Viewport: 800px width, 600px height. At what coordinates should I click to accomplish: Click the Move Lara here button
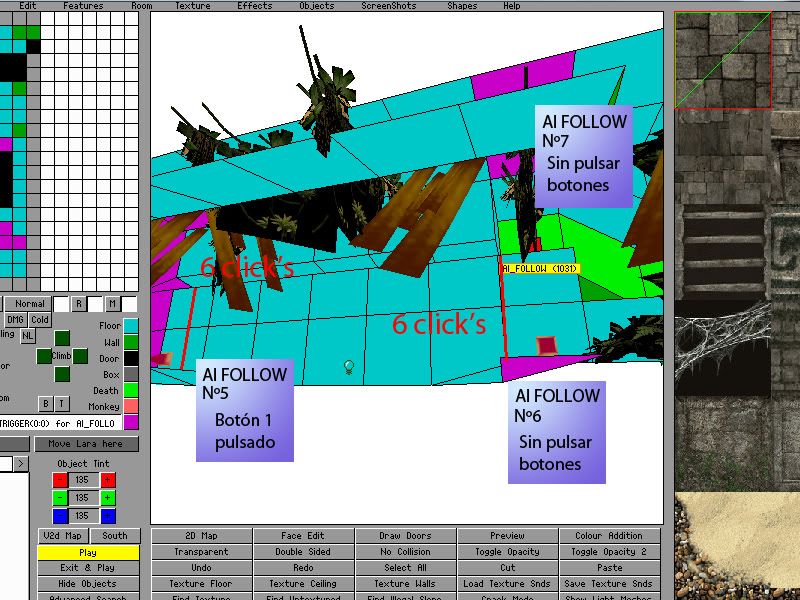coord(86,444)
